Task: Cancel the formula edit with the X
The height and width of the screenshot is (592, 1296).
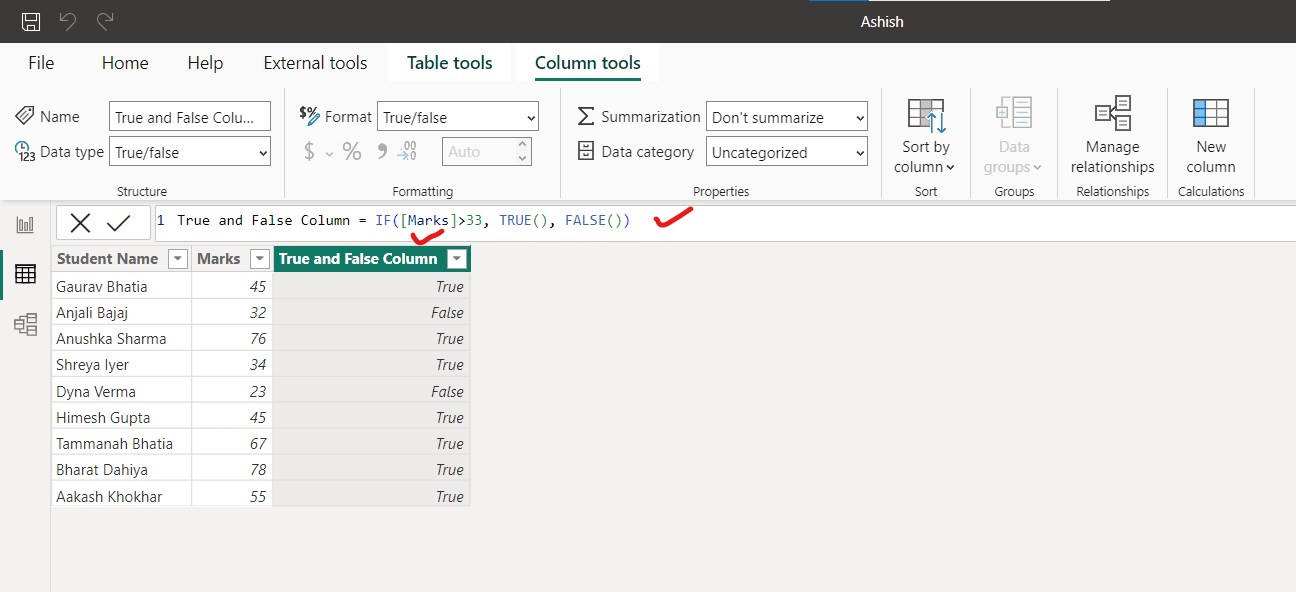Action: click(x=79, y=221)
